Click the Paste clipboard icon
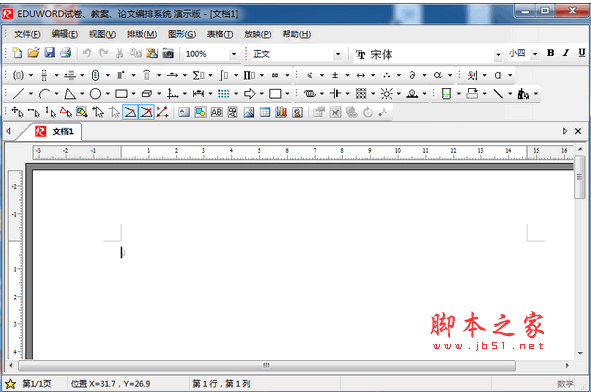The height and width of the screenshot is (392, 591). (x=152, y=53)
